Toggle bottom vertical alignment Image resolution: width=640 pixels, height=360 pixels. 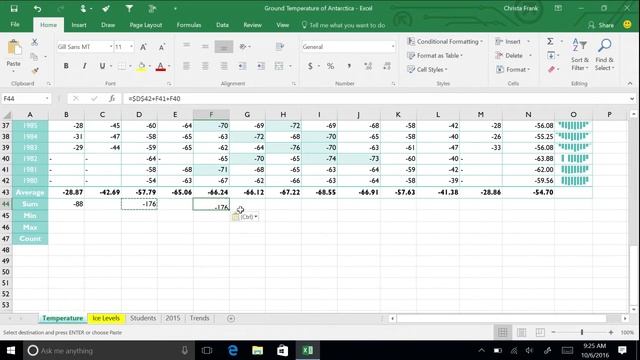pyautogui.click(x=224, y=47)
